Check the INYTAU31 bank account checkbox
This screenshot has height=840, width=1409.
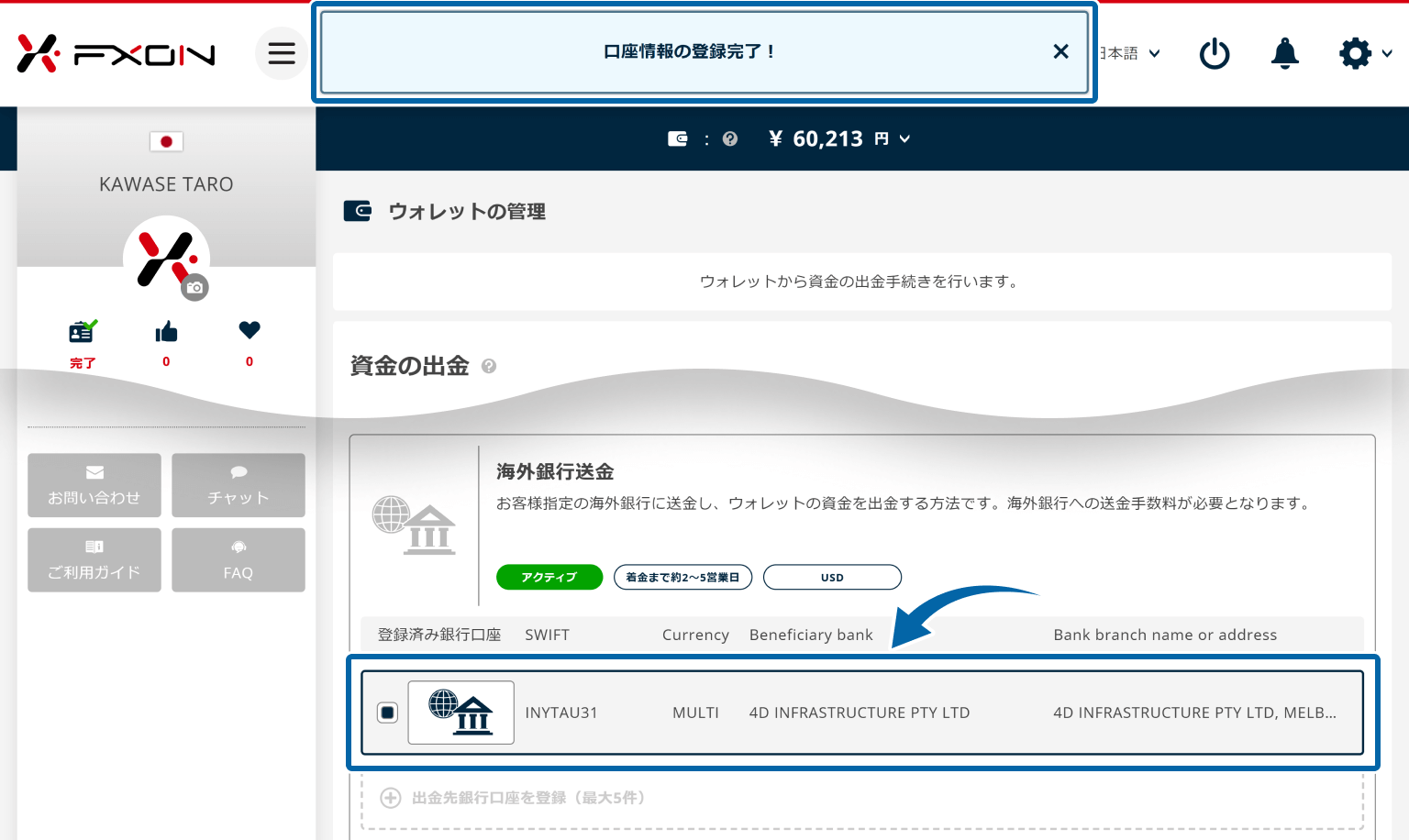(x=388, y=713)
